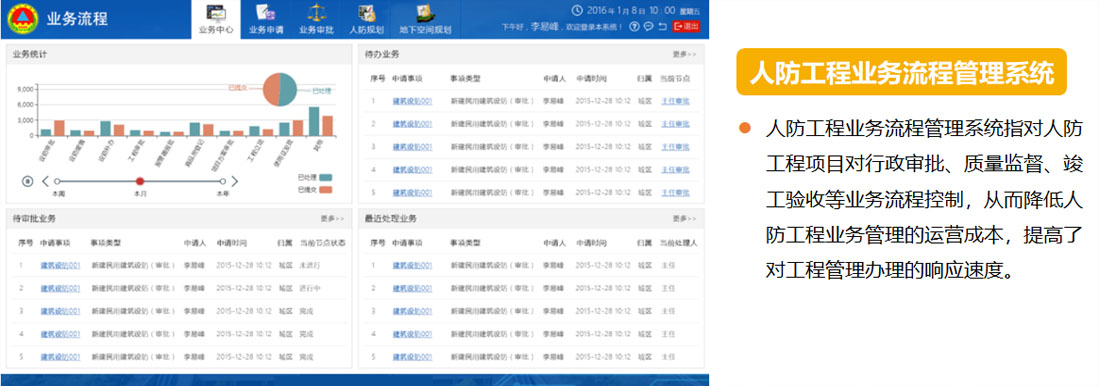Click the right chevron of the timeline
The height and width of the screenshot is (386, 1099).
coord(235,181)
